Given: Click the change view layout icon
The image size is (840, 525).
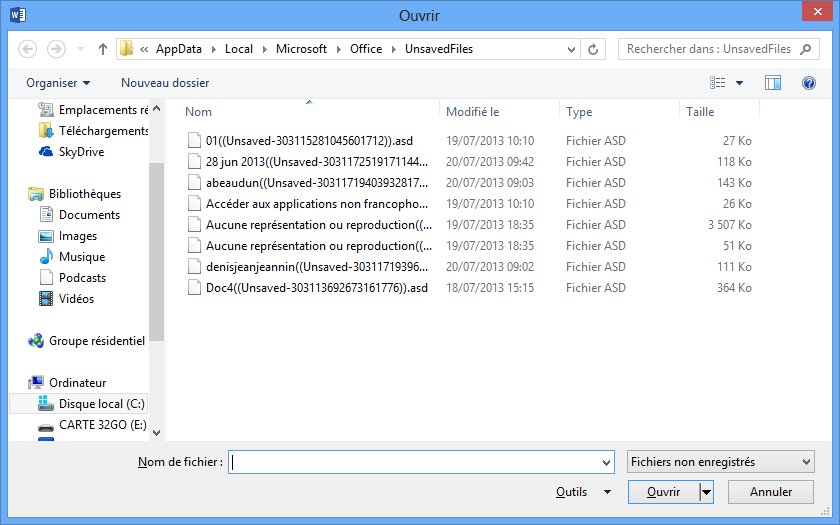Looking at the screenshot, I should pos(717,83).
